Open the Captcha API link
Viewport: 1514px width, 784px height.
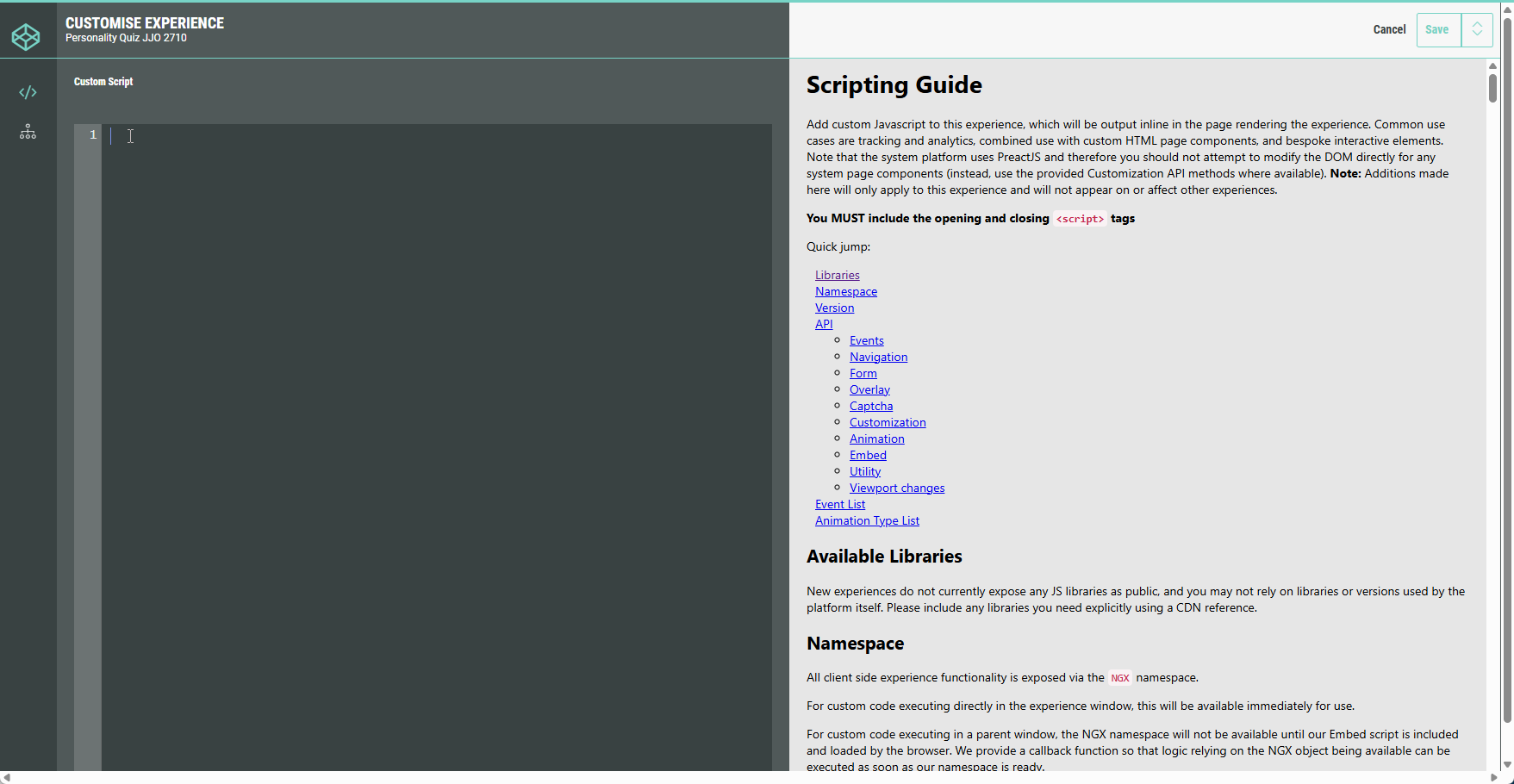tap(870, 407)
